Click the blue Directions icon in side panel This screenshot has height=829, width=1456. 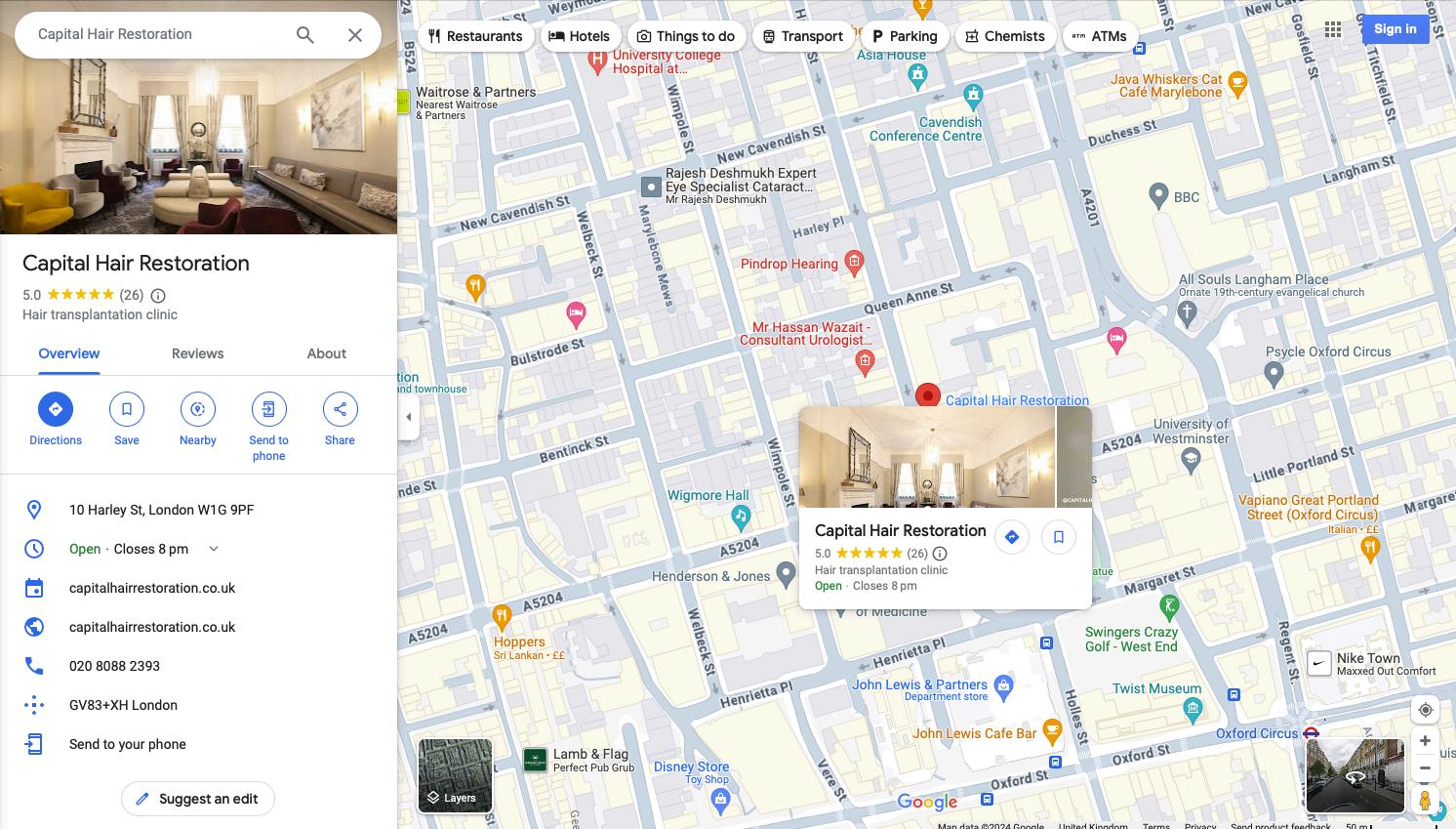tap(56, 409)
